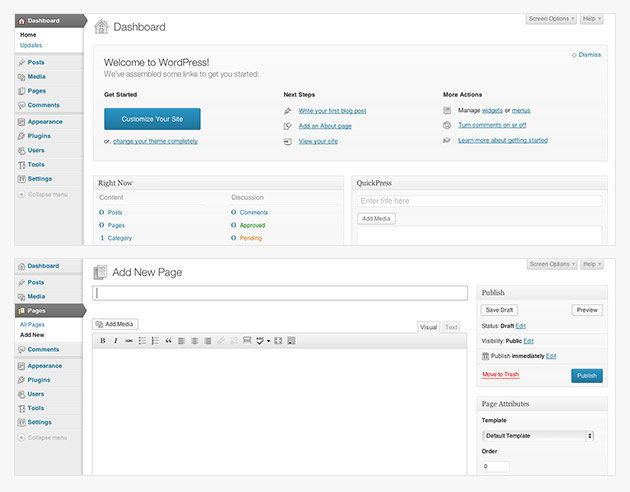Insert the More tag in the editor
The width and height of the screenshot is (630, 492).
[247, 341]
